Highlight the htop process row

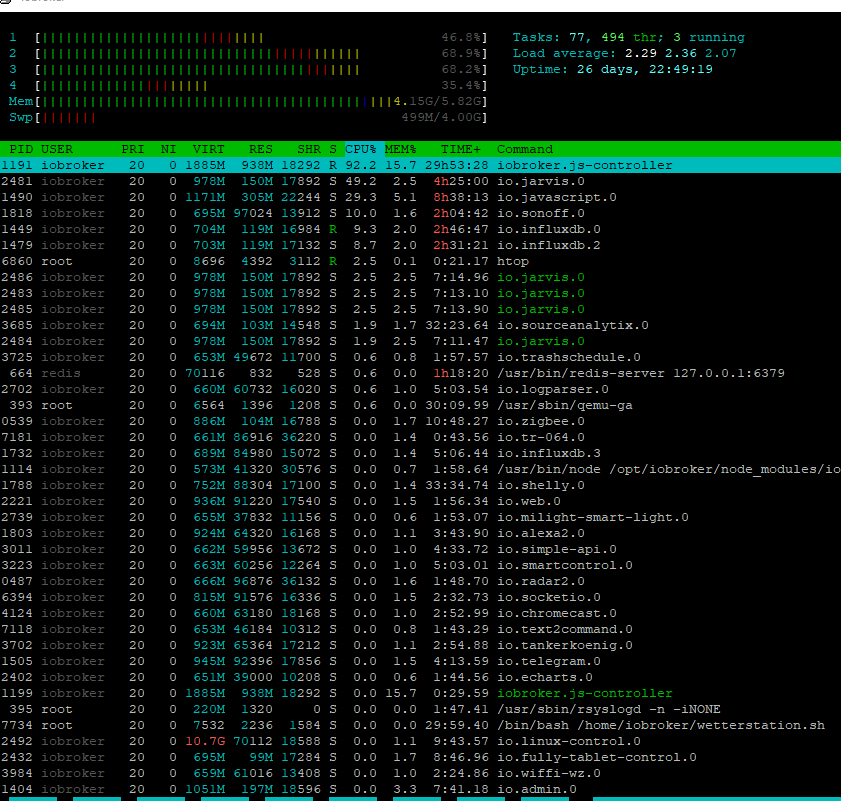[420, 261]
